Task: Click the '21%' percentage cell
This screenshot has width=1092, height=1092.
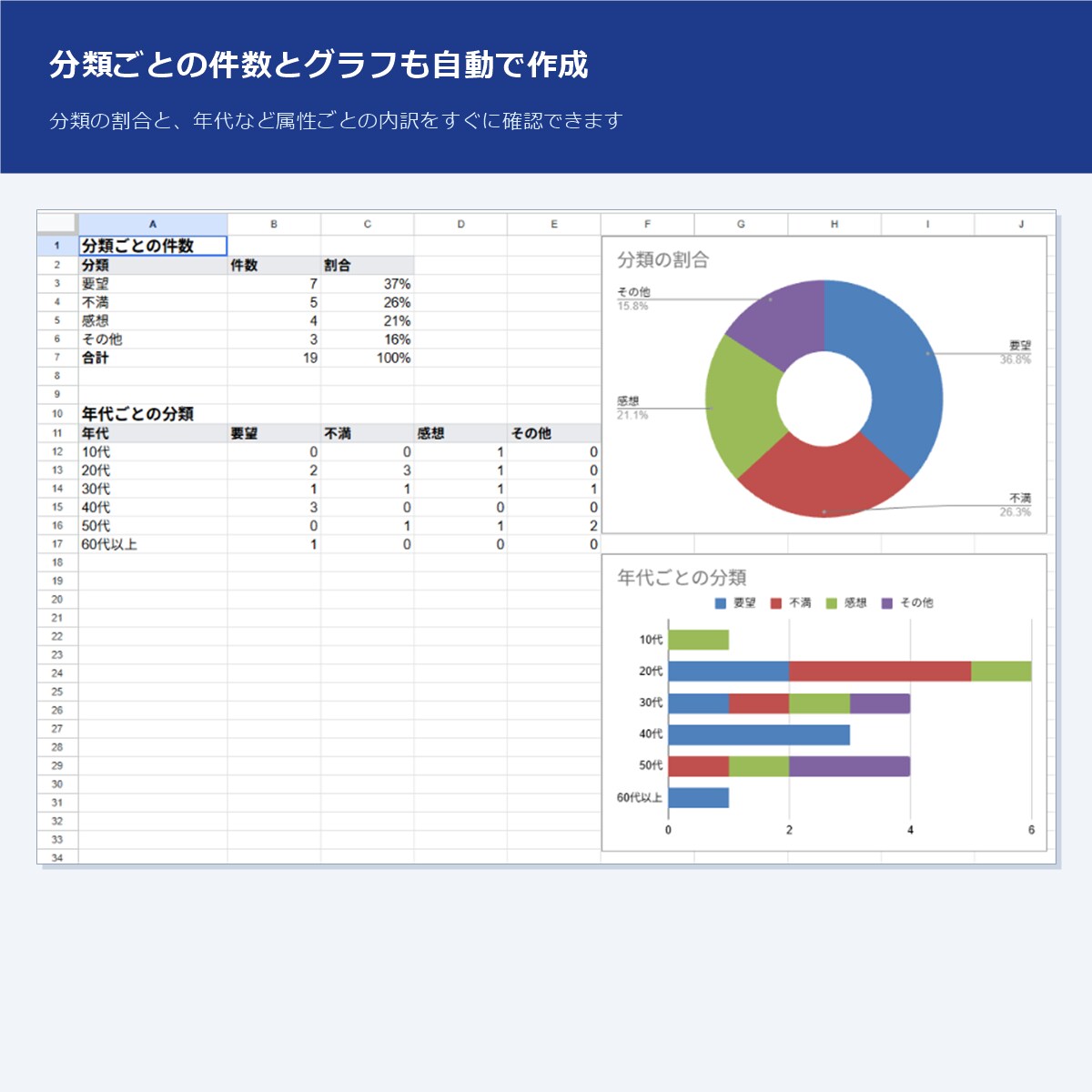Action: [x=368, y=321]
